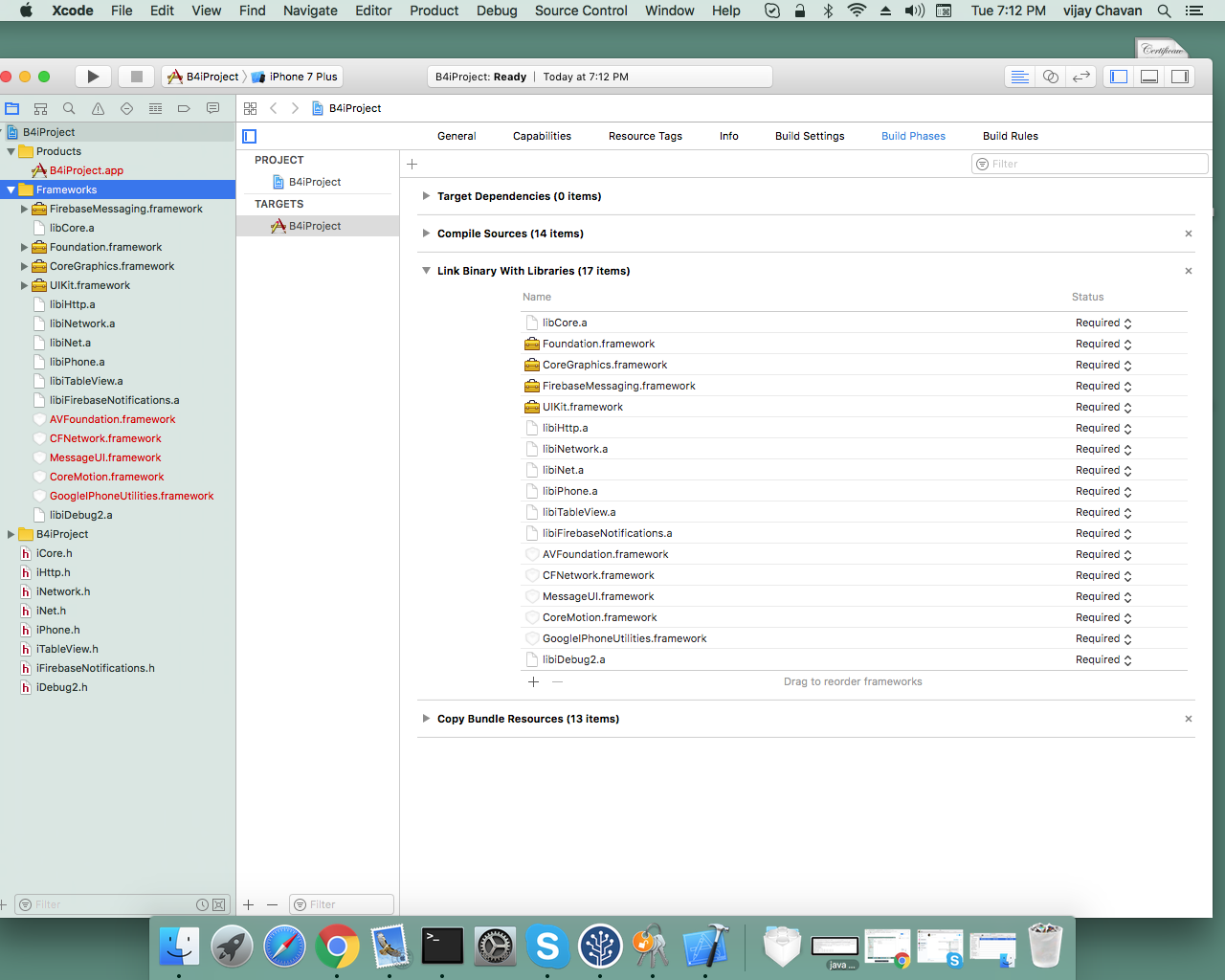Image resolution: width=1225 pixels, height=980 pixels.
Task: Switch to the Assistant editor
Action: click(1051, 77)
